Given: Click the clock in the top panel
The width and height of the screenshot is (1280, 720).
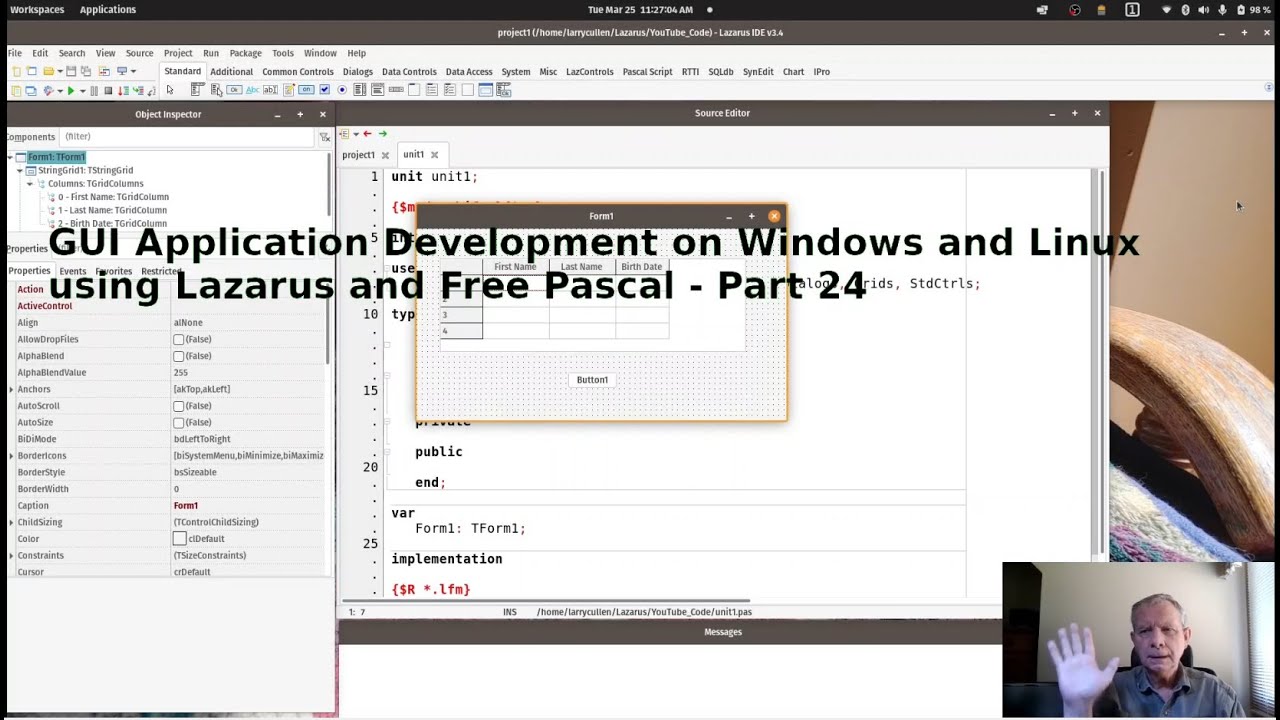Looking at the screenshot, I should (x=640, y=9).
